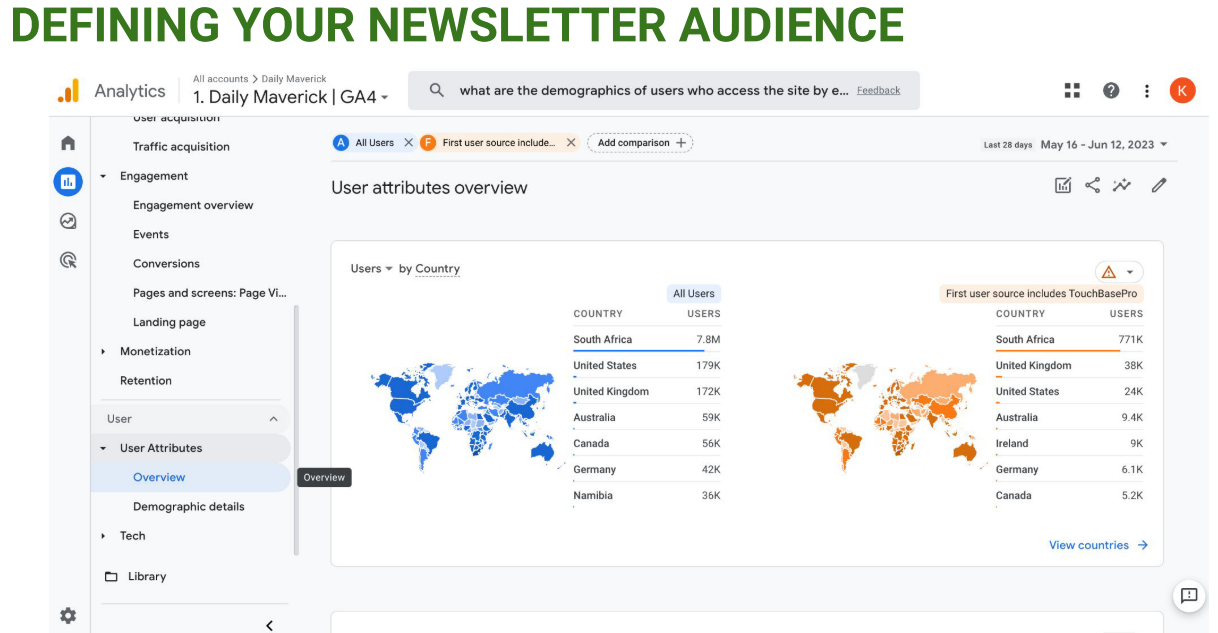Screen dimensions: 1218x633
Task: Open Pages and screens report
Action: (210, 293)
